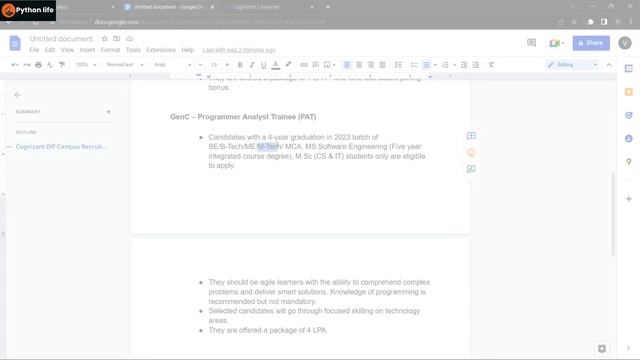This screenshot has width=640, height=360.
Task: Hide the menus with the up chevron
Action: (x=609, y=65)
